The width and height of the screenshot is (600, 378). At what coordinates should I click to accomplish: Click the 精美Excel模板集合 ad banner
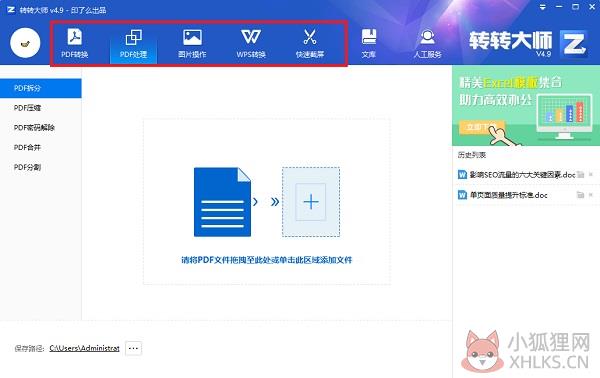click(x=526, y=106)
